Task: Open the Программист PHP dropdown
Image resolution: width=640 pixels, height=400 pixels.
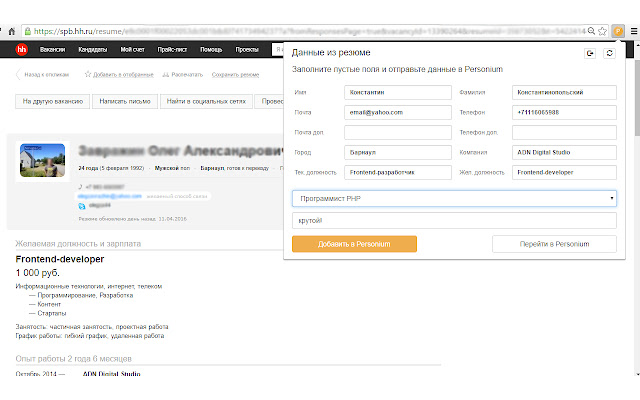Action: point(454,198)
